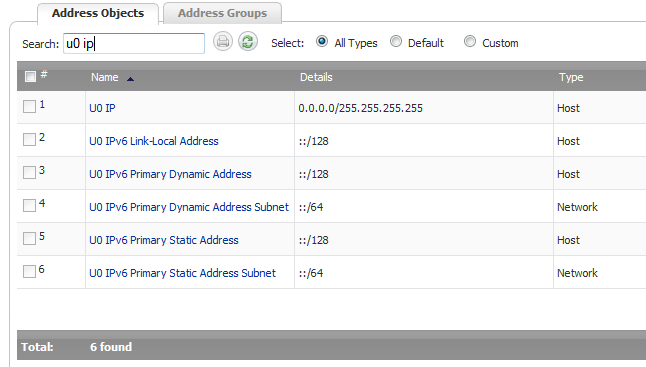The height and width of the screenshot is (367, 646).
Task: Click the print icon next to search
Action: pyautogui.click(x=223, y=42)
